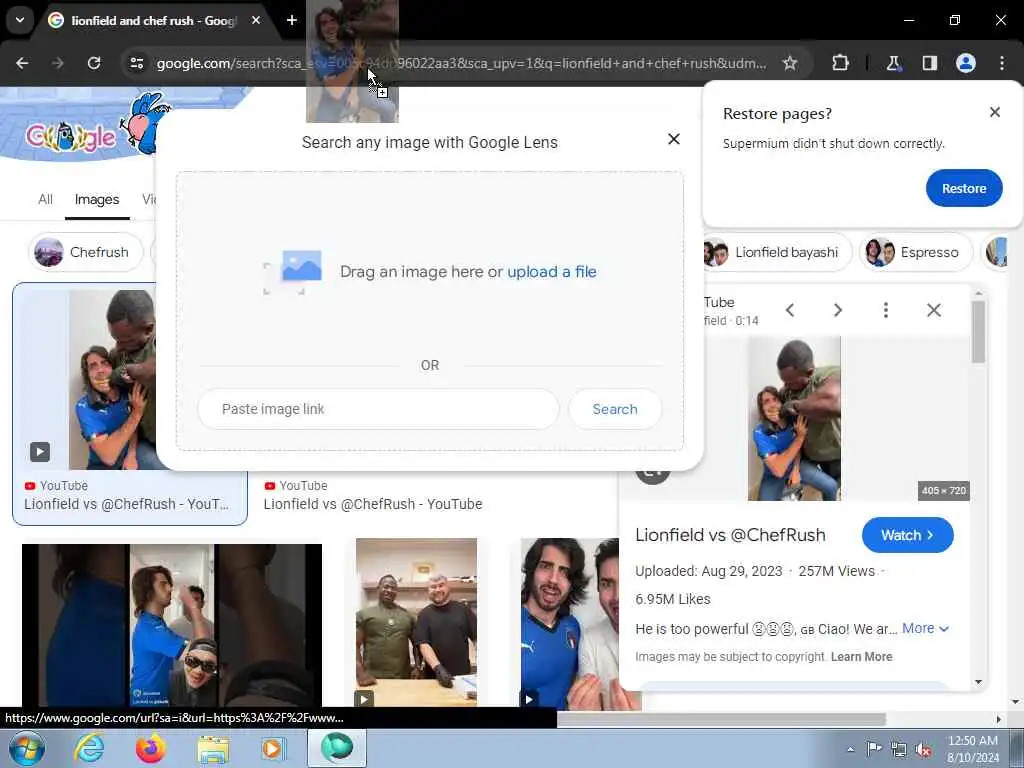Open site information icon in address bar
The width and height of the screenshot is (1024, 768).
tap(136, 63)
